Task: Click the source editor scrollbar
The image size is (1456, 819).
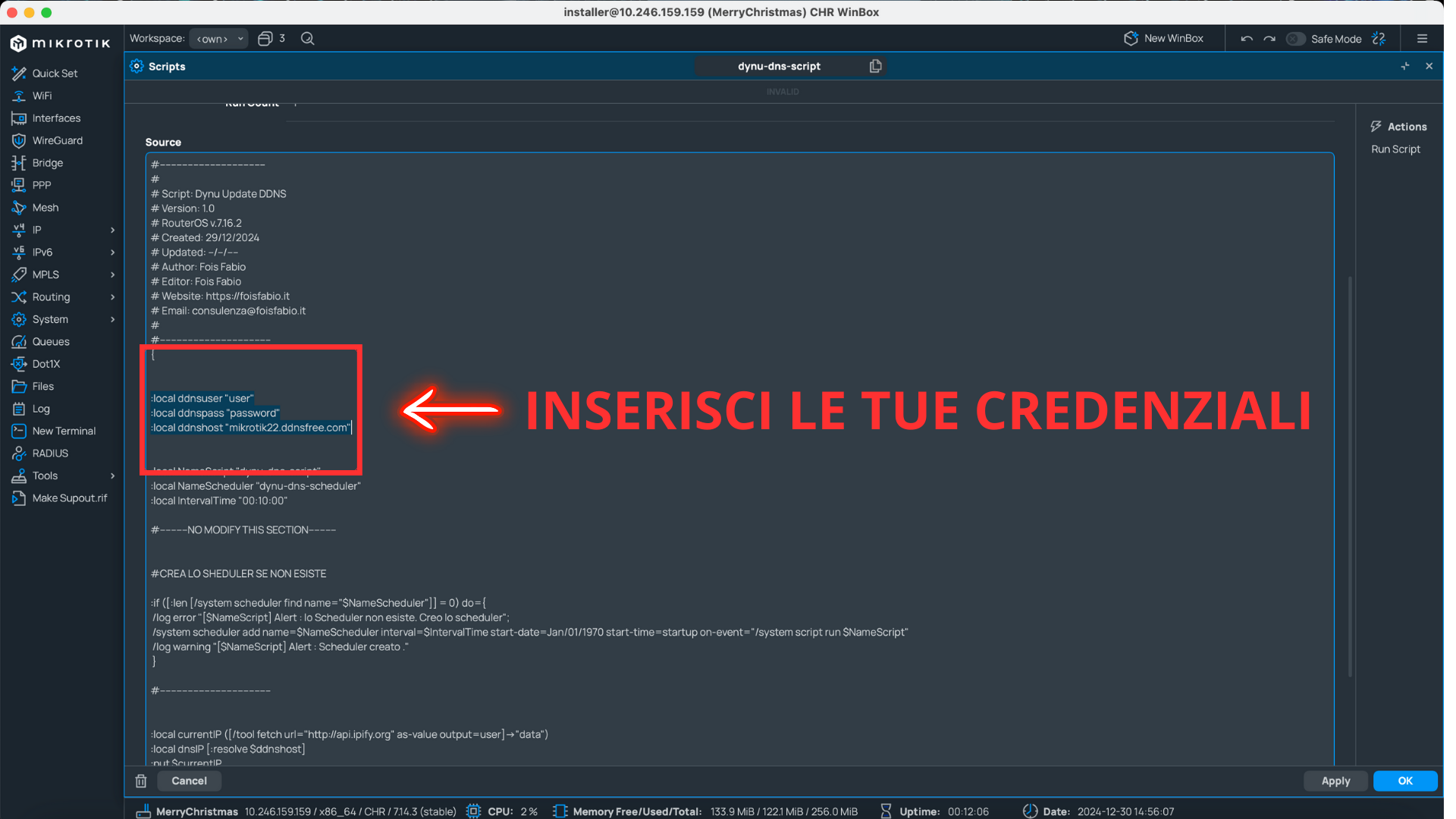Action: pos(1350,476)
